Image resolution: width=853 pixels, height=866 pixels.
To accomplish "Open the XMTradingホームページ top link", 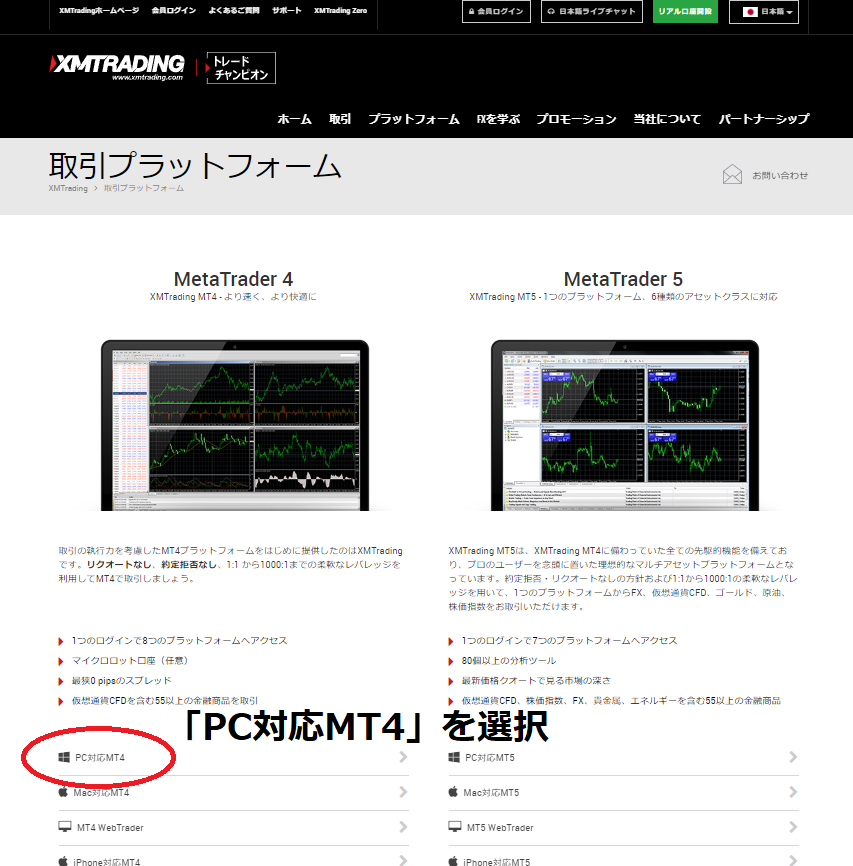I will coord(99,10).
